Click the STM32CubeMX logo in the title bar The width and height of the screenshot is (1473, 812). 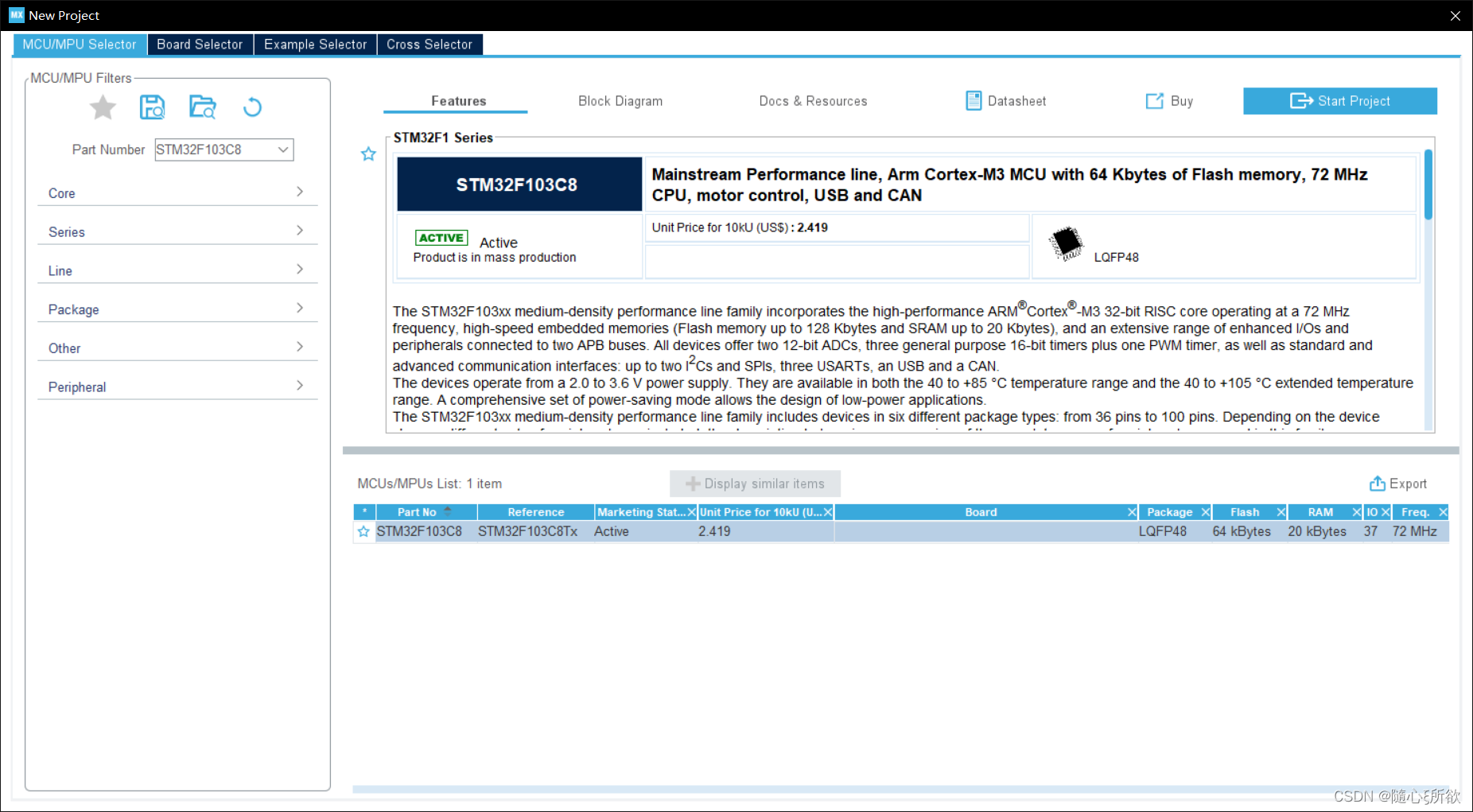[17, 15]
